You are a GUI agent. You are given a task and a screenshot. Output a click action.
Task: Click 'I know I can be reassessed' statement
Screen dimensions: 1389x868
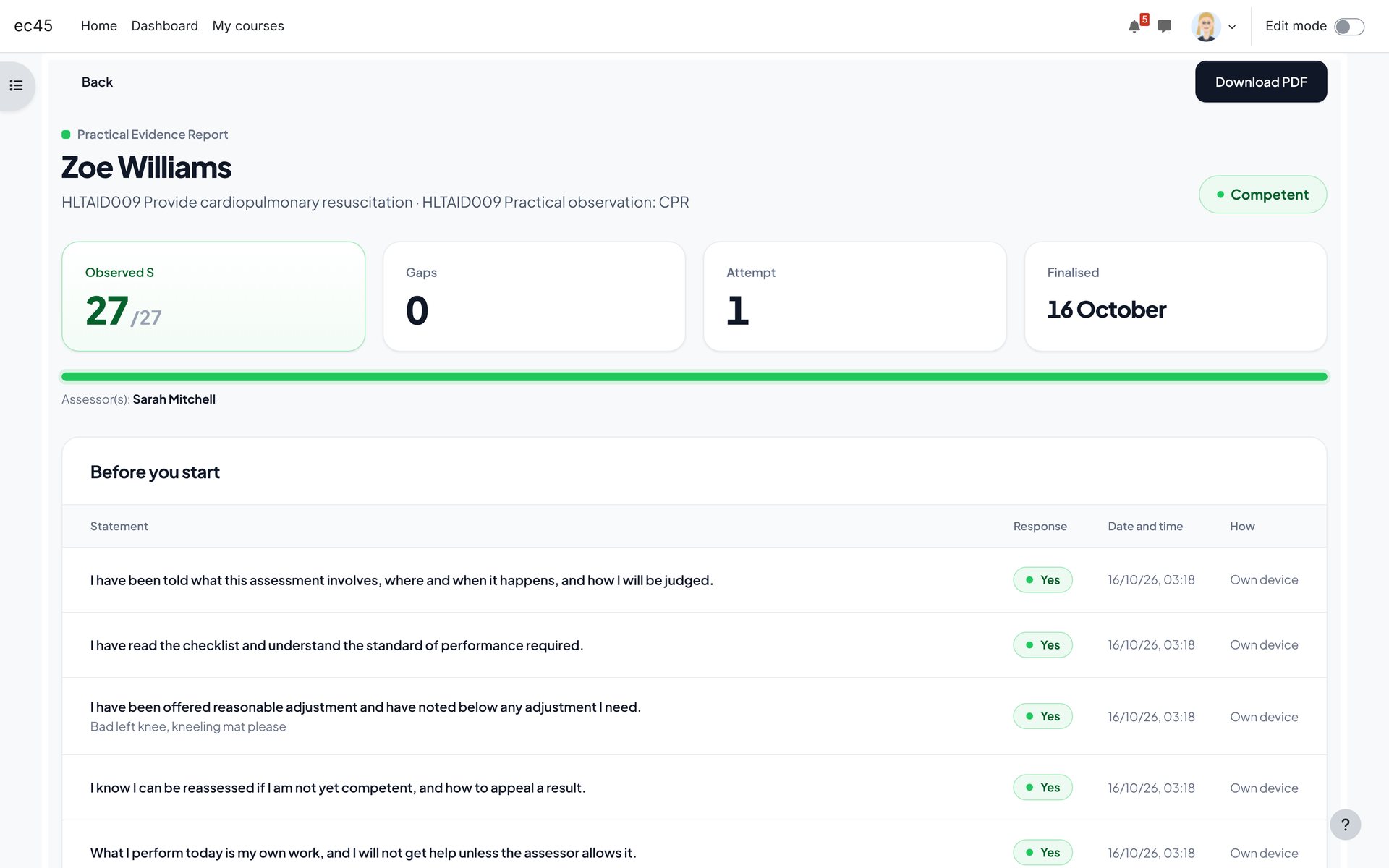(x=338, y=788)
